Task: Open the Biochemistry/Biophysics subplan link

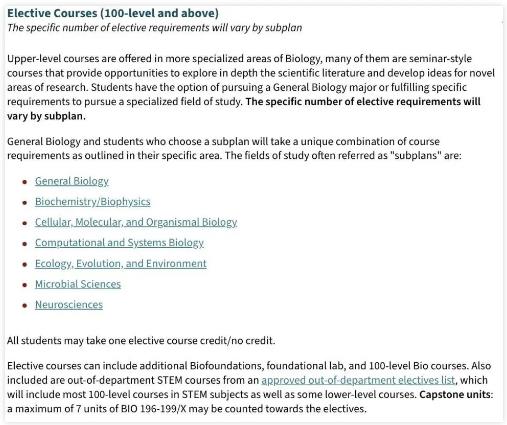Action: coord(93,202)
